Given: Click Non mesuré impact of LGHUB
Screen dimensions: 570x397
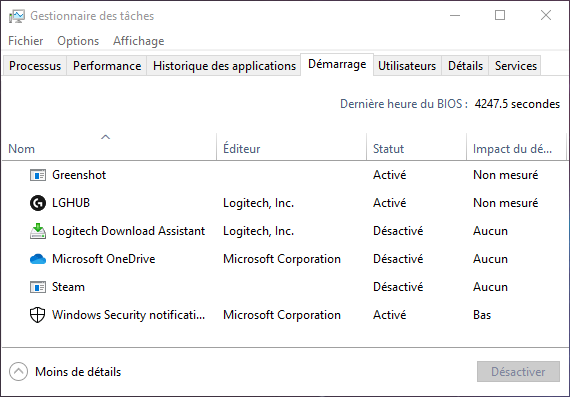Looking at the screenshot, I should pyautogui.click(x=506, y=203).
